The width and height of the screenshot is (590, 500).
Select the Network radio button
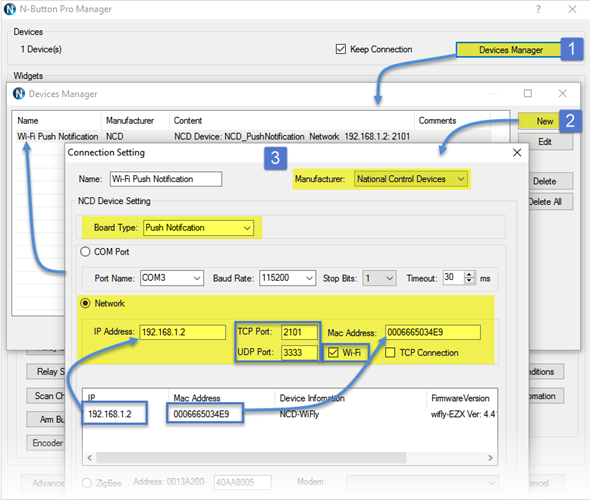click(85, 303)
